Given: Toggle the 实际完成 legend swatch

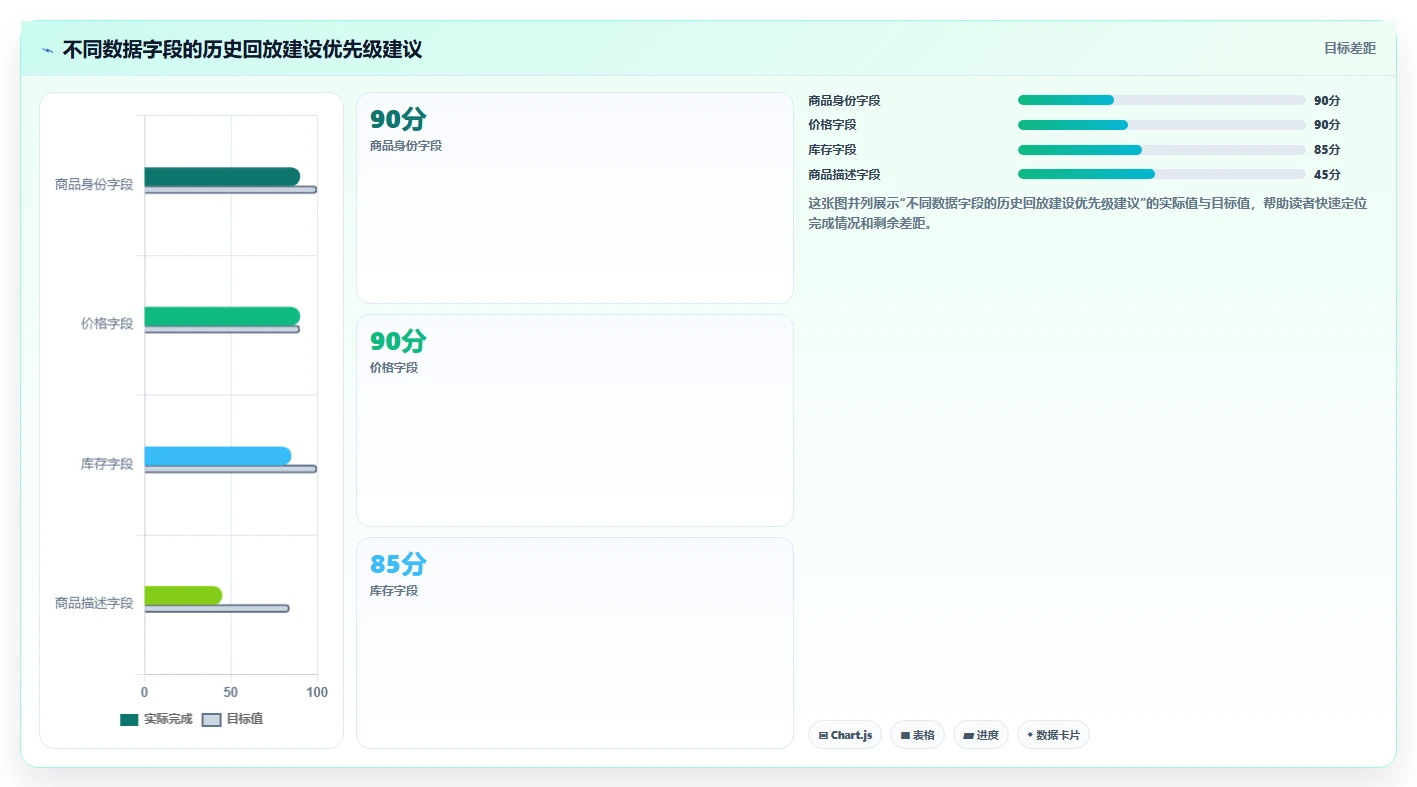Looking at the screenshot, I should click(x=129, y=720).
